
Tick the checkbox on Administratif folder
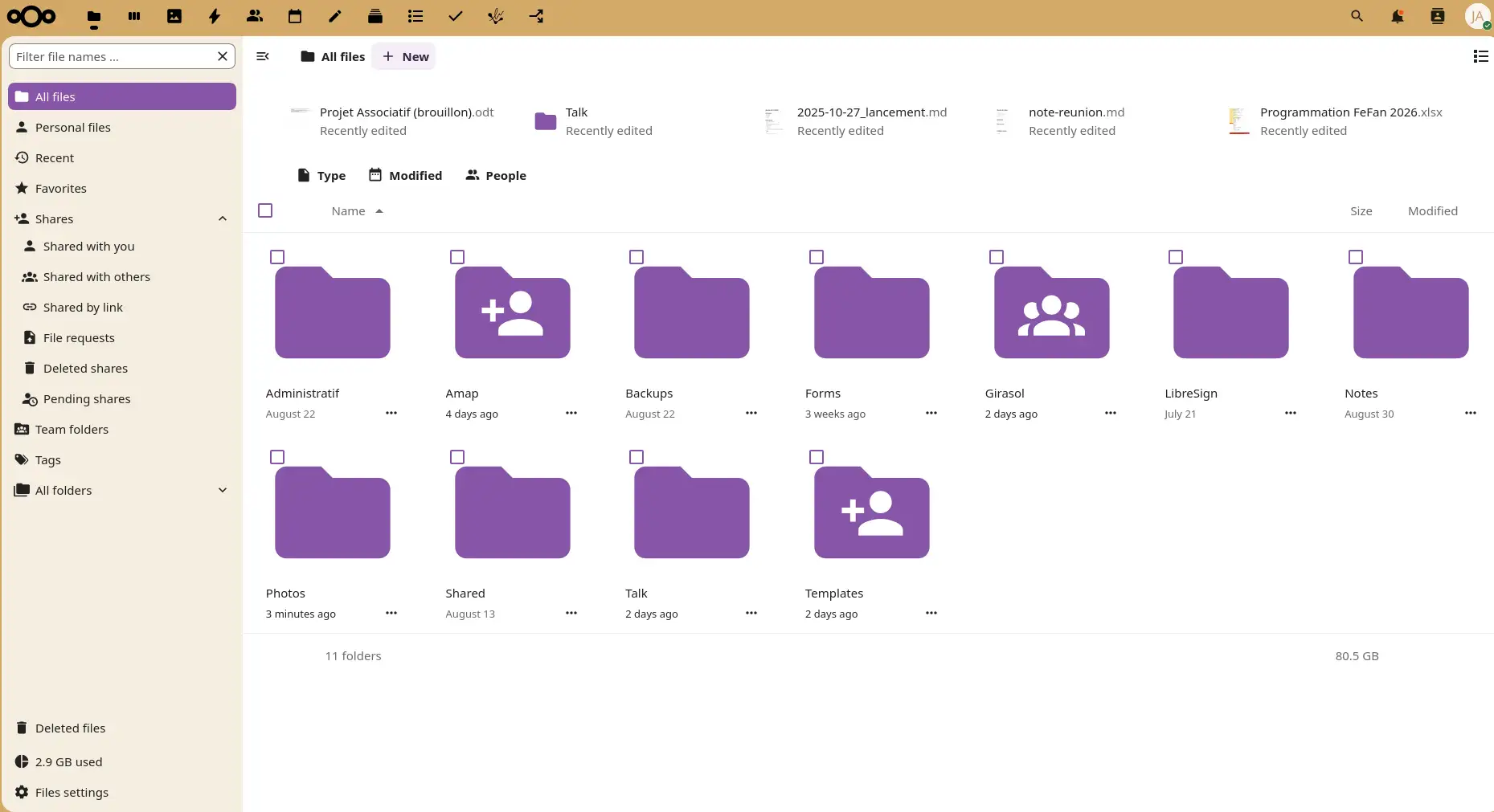(x=277, y=257)
